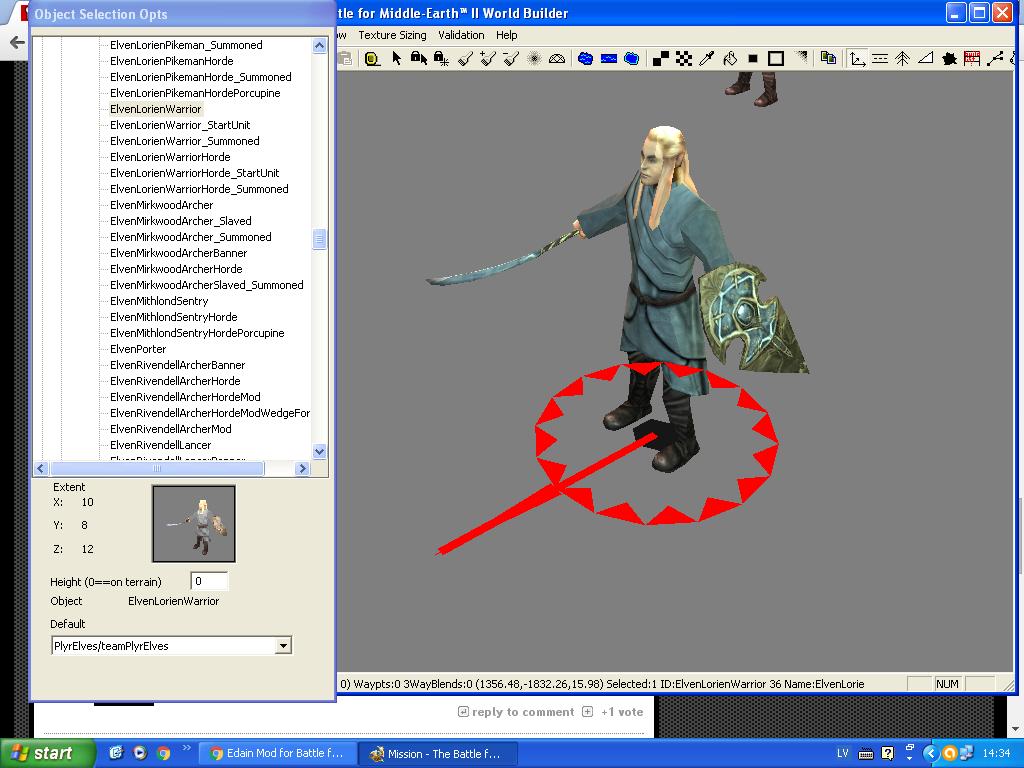This screenshot has width=1024, height=768.
Task: Click the 14:34 clock in the system tray
Action: click(x=997, y=753)
